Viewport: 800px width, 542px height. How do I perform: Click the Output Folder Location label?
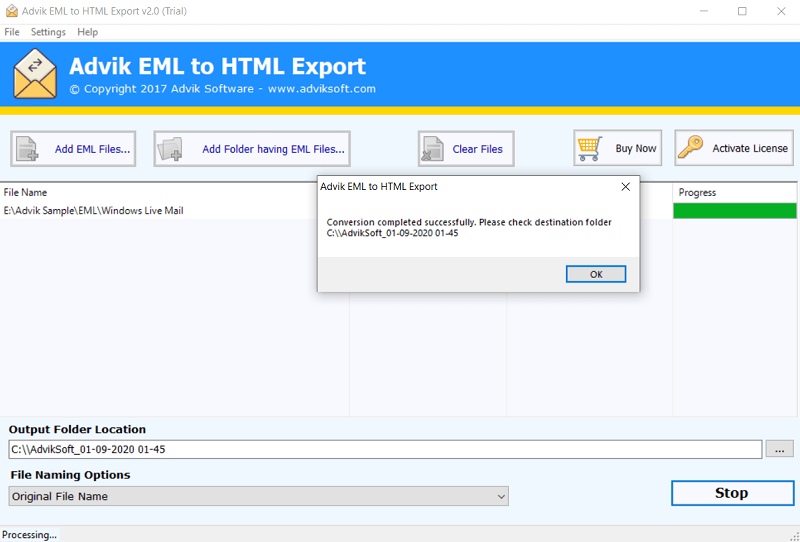78,429
